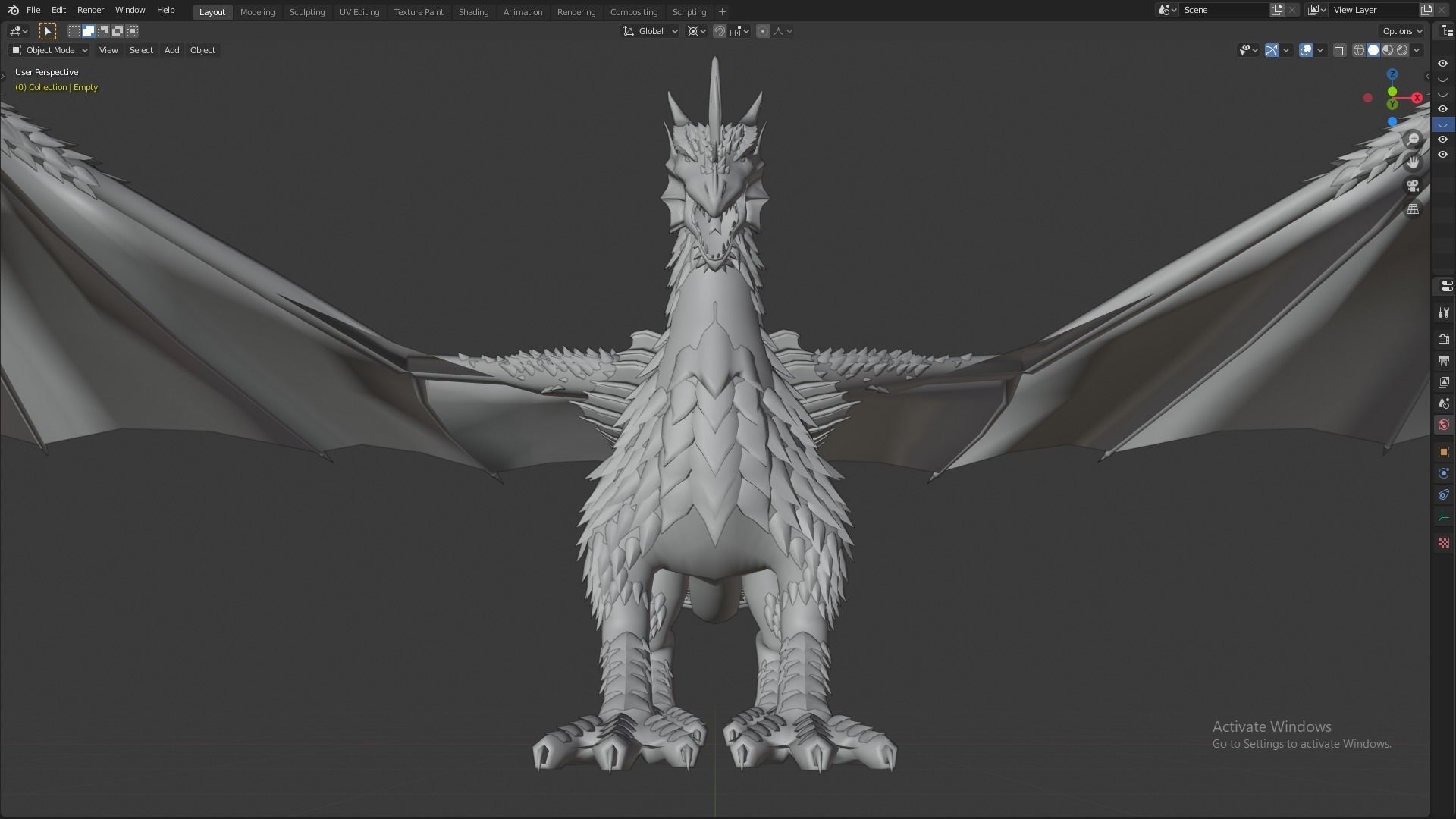Add a new workspace with plus button
This screenshot has height=819, width=1456.
(722, 11)
